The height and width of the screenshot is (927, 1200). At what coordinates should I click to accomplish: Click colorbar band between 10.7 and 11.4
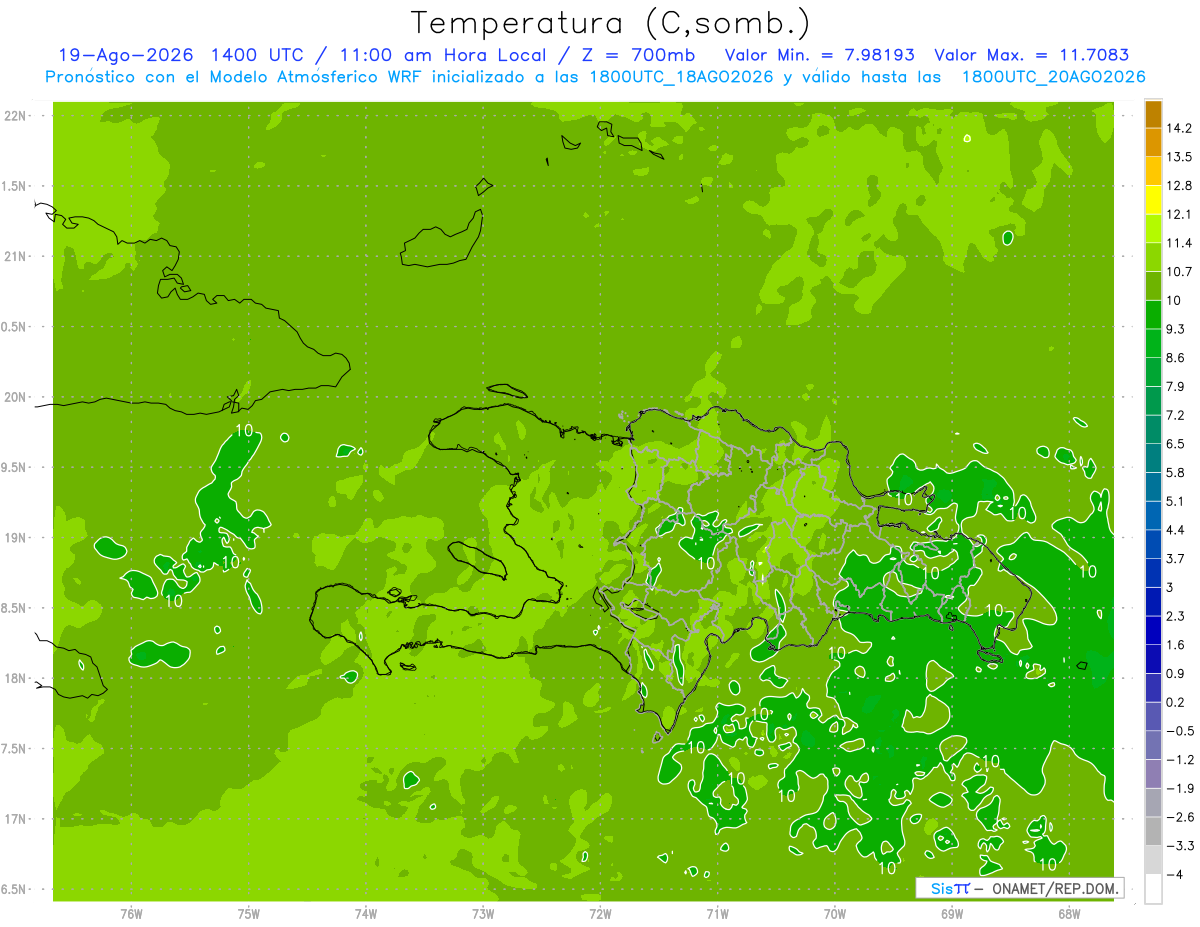point(1153,258)
